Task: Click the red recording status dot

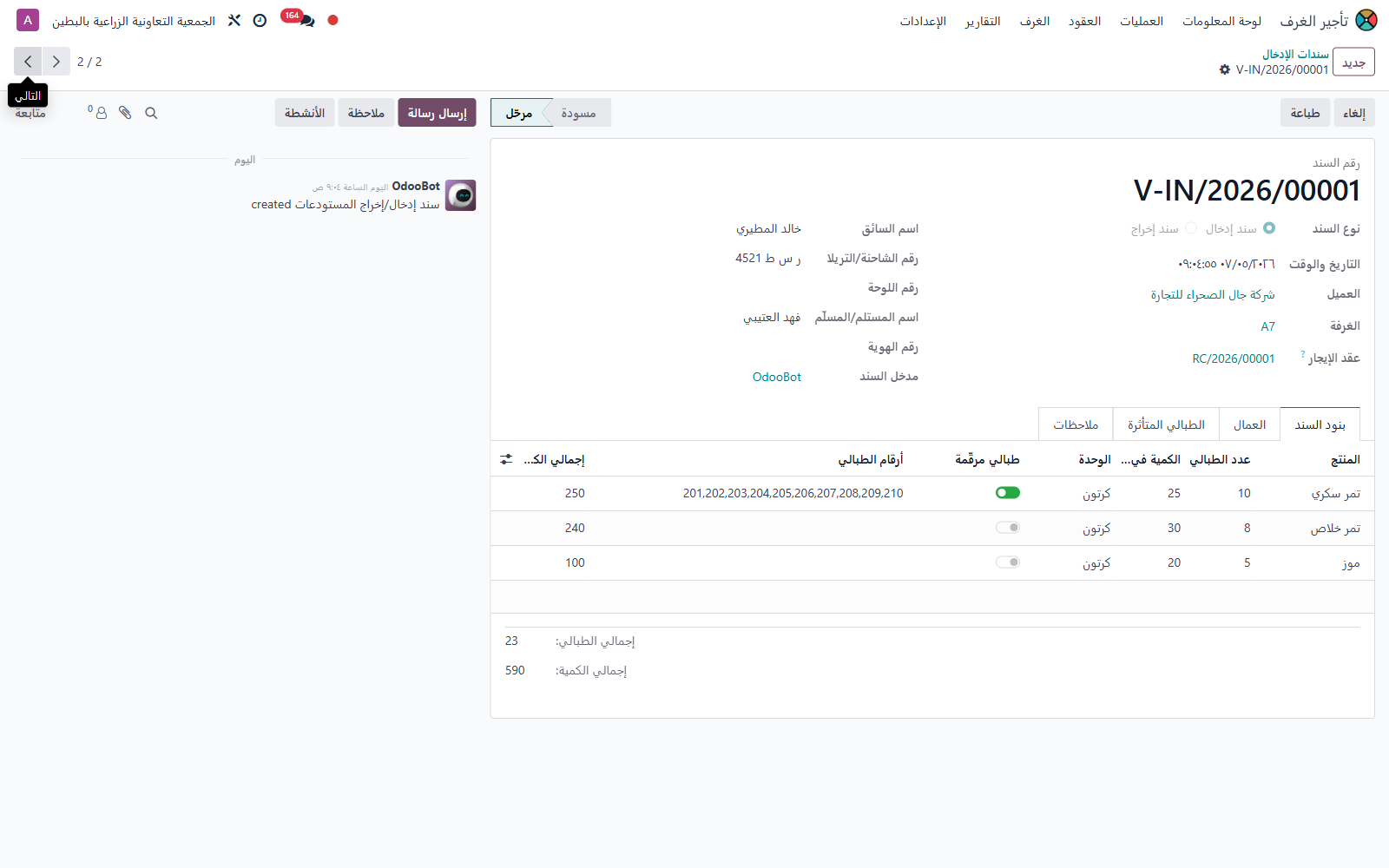Action: (332, 20)
